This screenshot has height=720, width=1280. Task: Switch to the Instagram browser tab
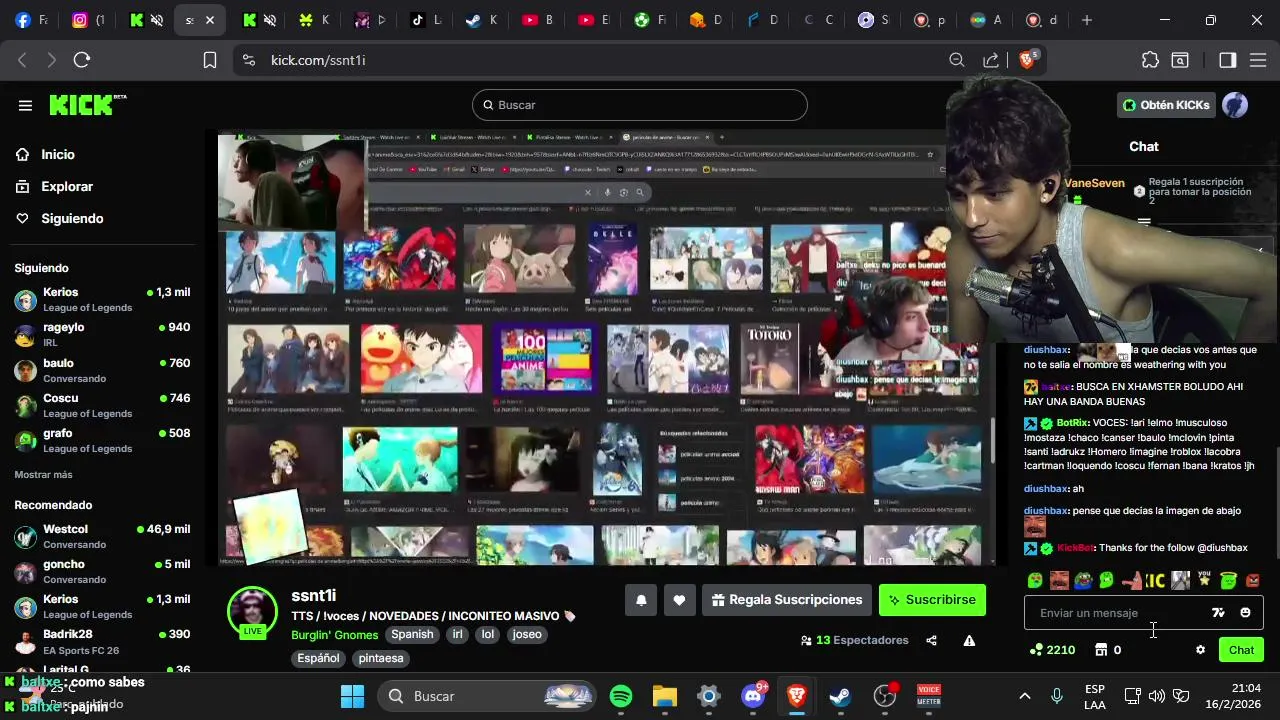point(88,20)
